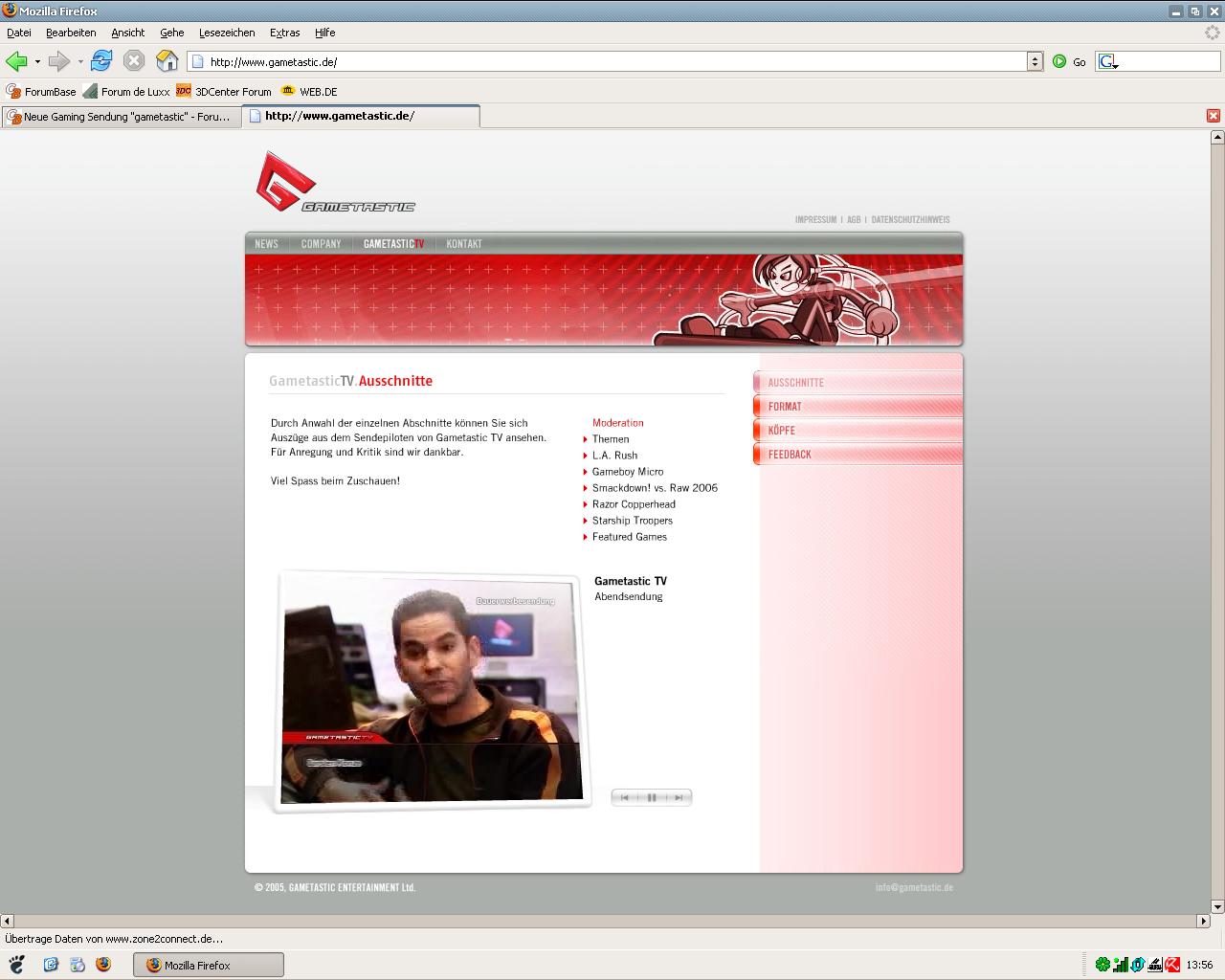Viewport: 1225px width, 980px height.
Task: Click the Mozilla Firefox taskbar button
Action: pos(208,965)
